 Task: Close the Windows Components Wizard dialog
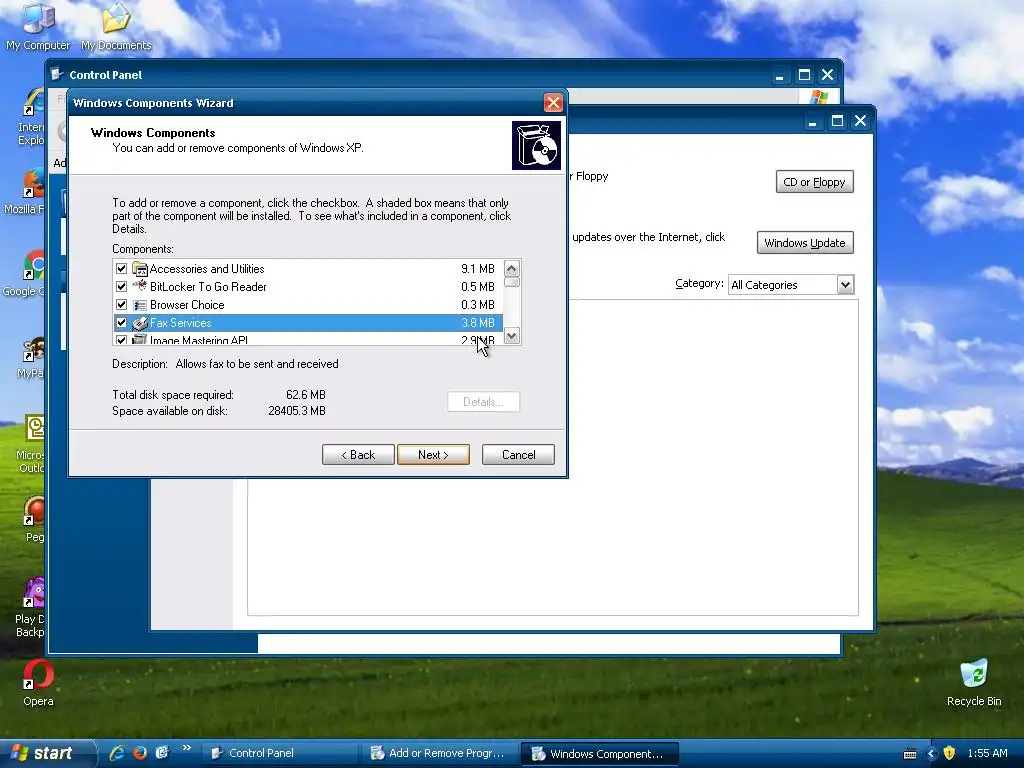[x=552, y=103]
